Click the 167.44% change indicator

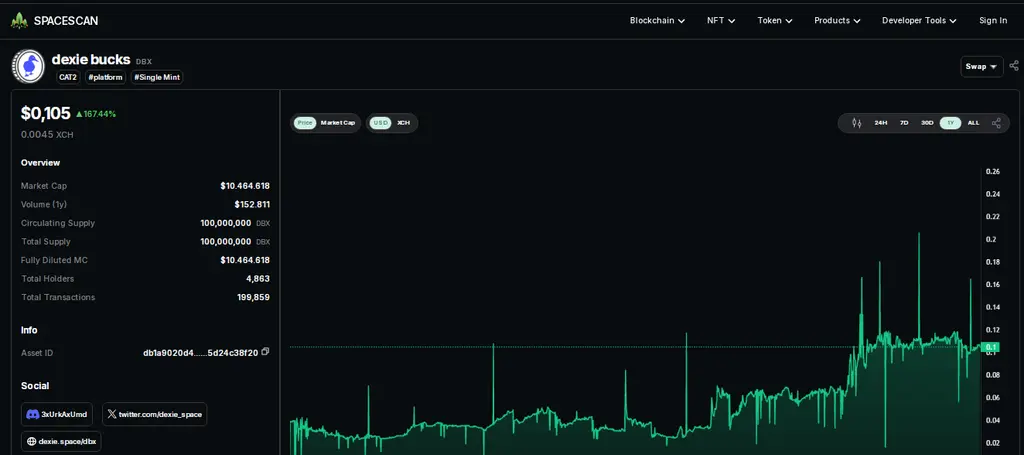(95, 114)
